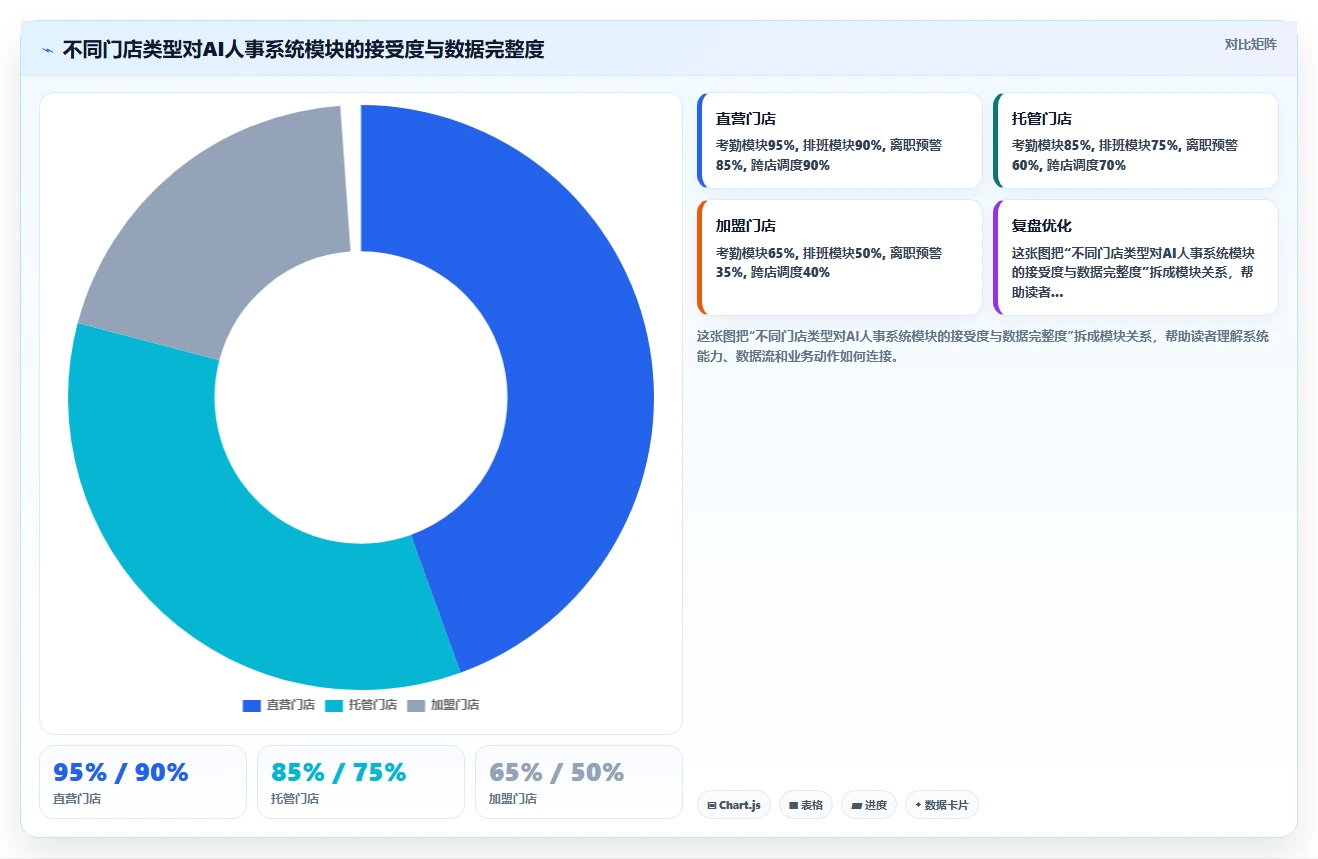The image size is (1318, 859).
Task: Click the blue 直营门店 legend color box
Action: point(251,705)
